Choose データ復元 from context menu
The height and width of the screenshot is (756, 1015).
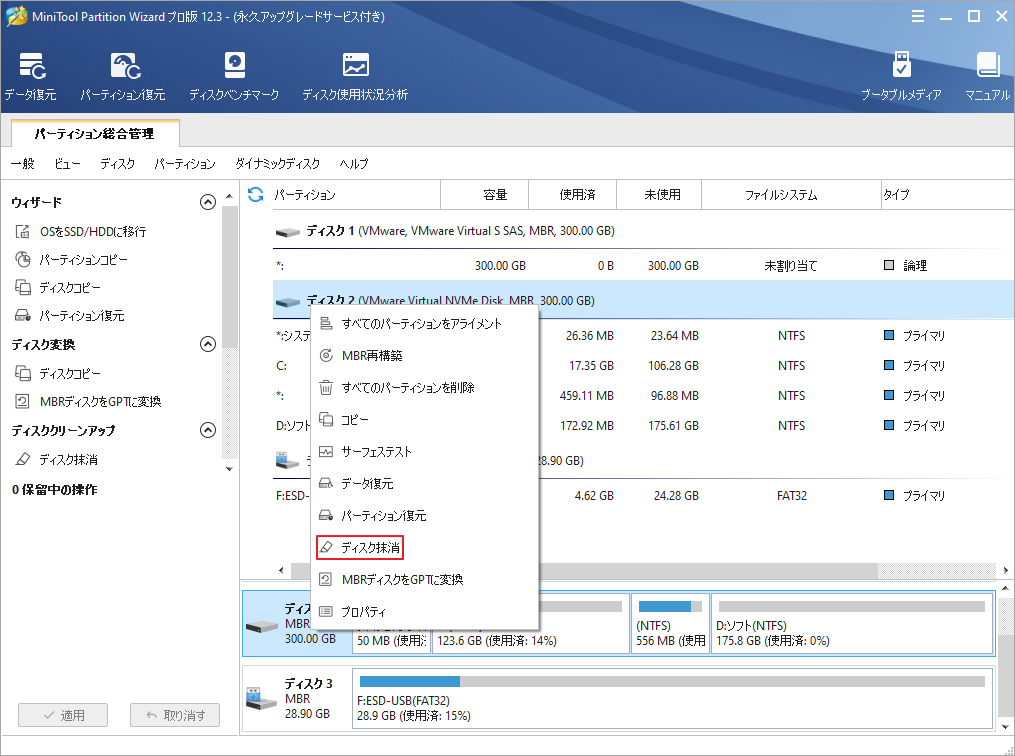coord(425,484)
